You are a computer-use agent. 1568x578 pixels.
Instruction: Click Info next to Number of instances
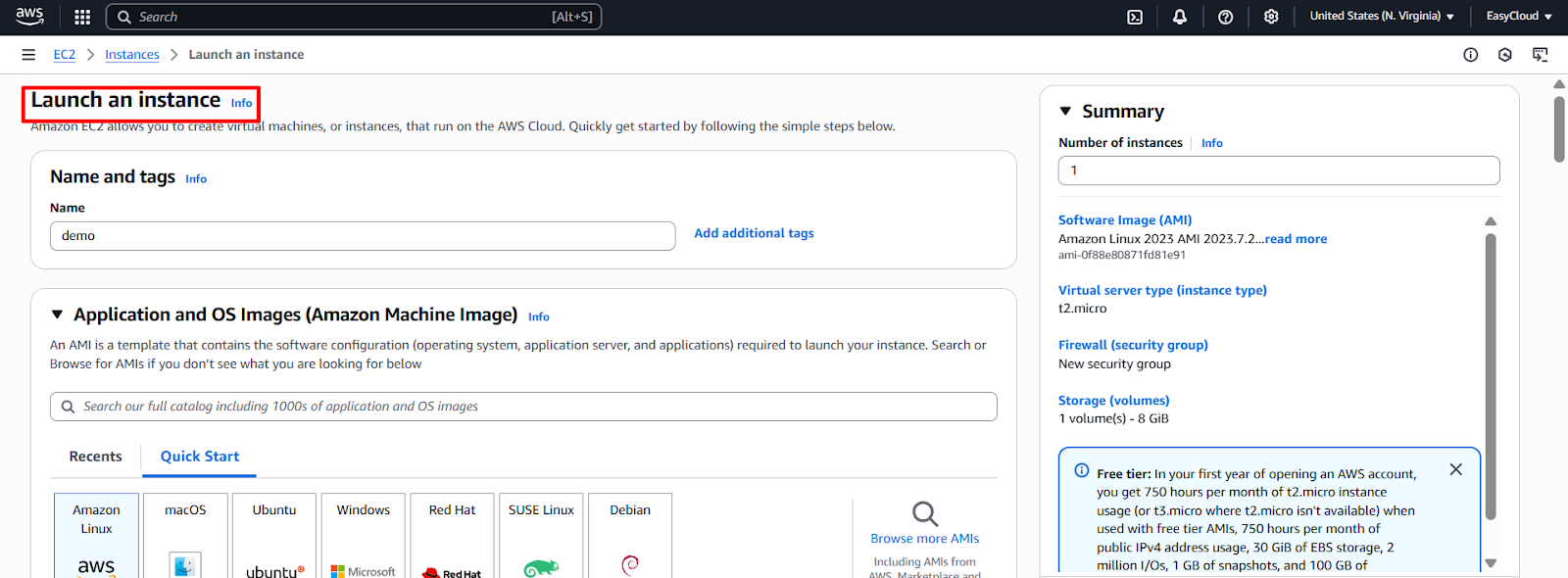[1212, 143]
